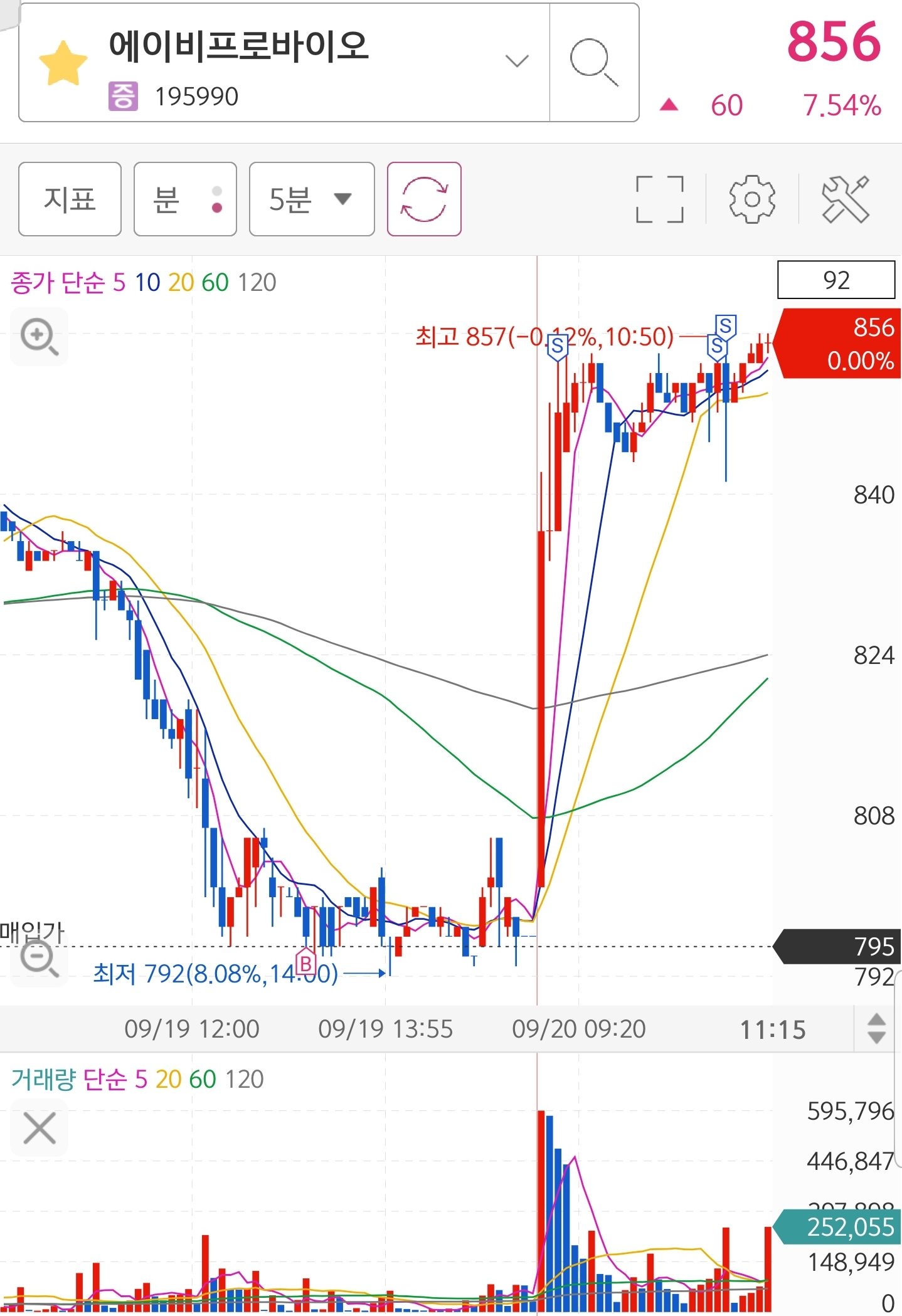Image resolution: width=902 pixels, height=1316 pixels.
Task: Open the 지표 indicators button
Action: (70, 199)
